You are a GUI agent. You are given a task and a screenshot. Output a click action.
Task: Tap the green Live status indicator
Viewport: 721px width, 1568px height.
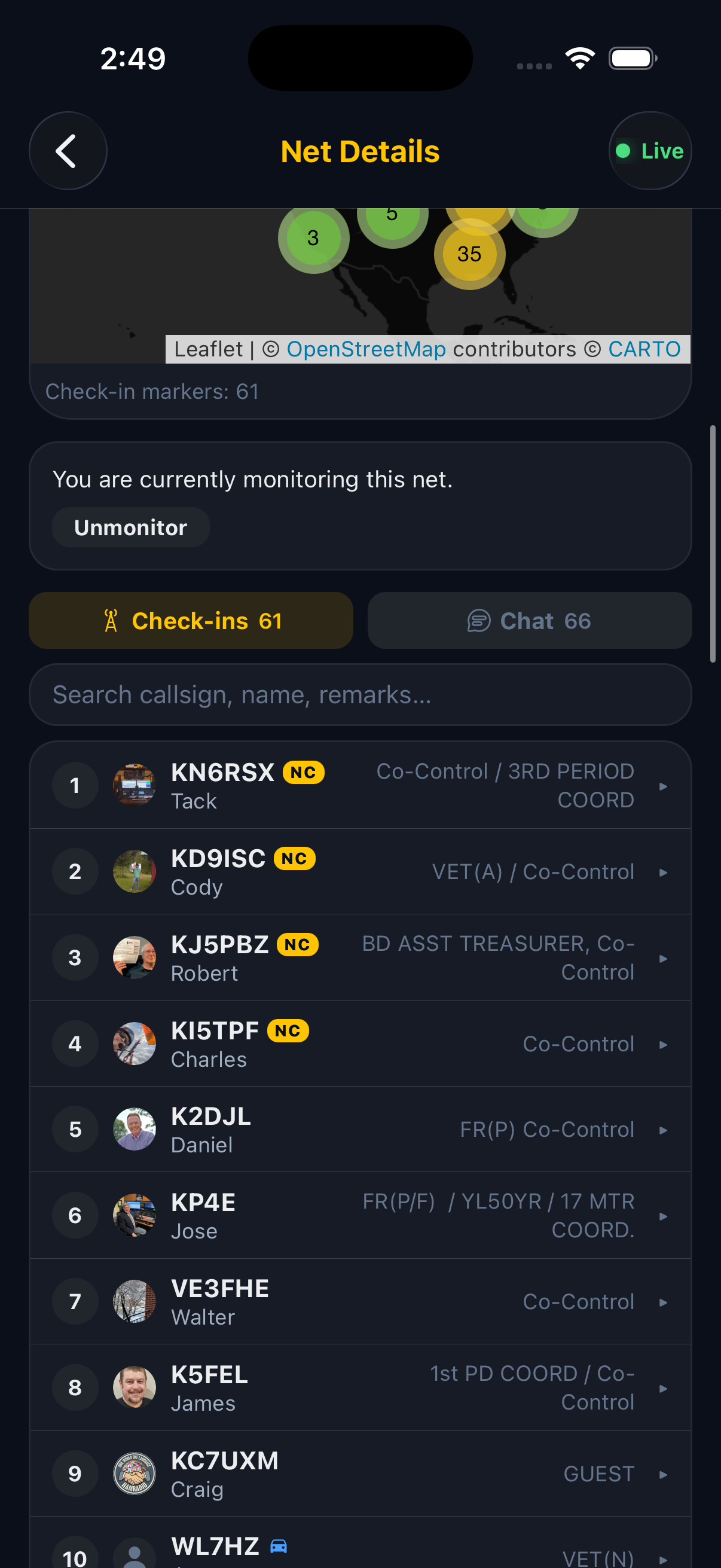pyautogui.click(x=625, y=151)
